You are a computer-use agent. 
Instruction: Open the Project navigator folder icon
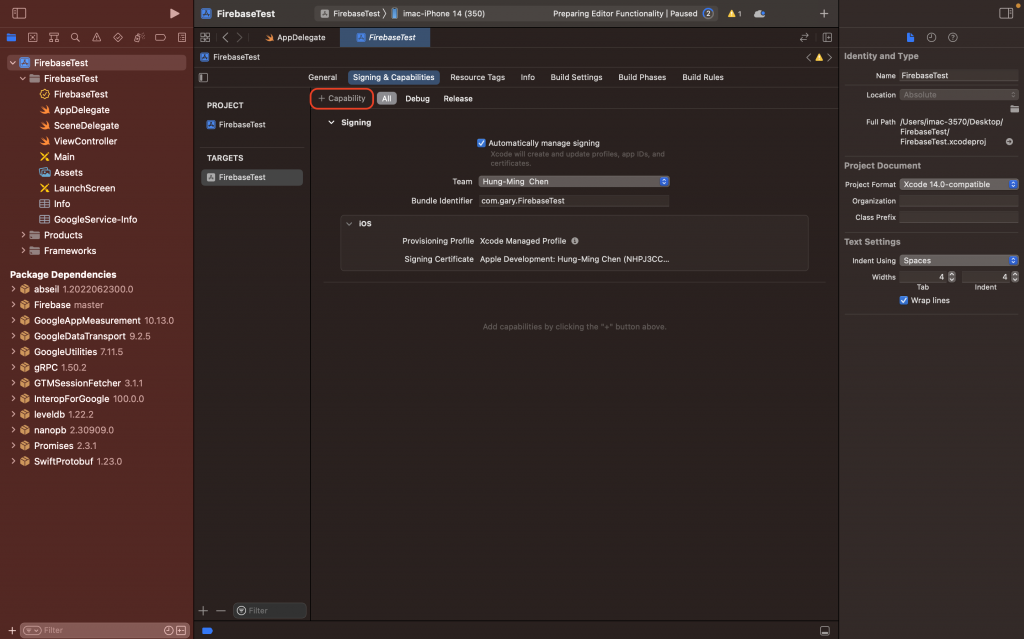coord(11,37)
